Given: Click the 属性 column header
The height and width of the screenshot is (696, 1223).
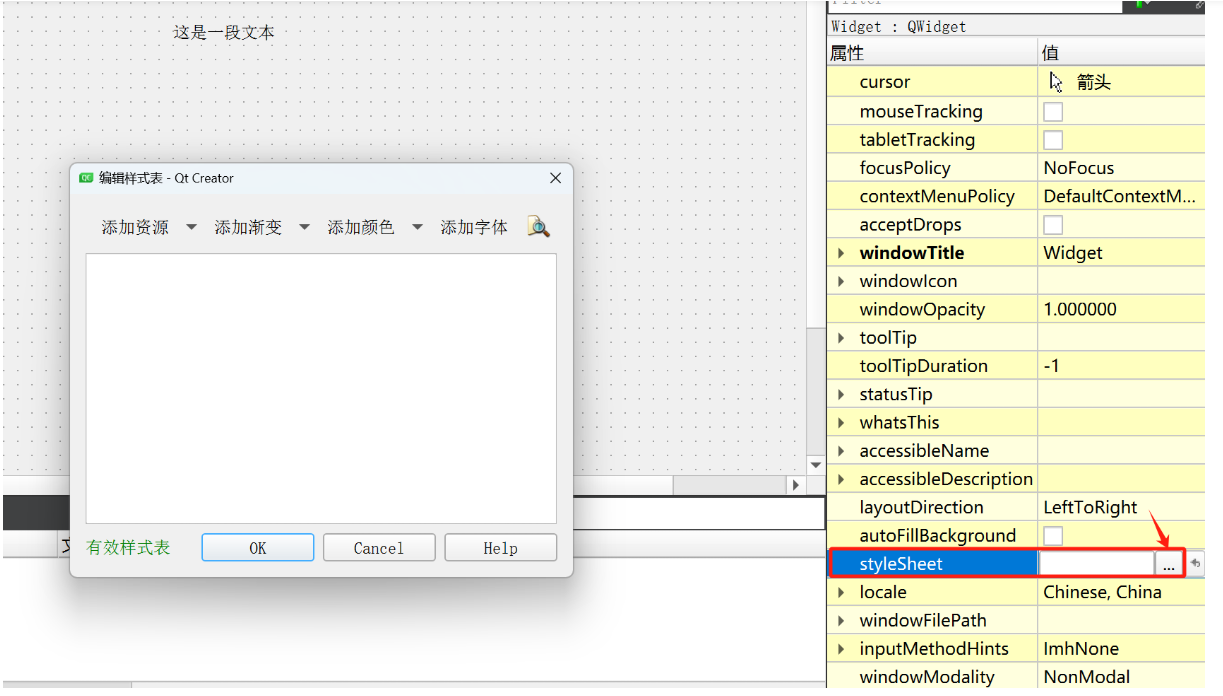Looking at the screenshot, I should point(847,53).
